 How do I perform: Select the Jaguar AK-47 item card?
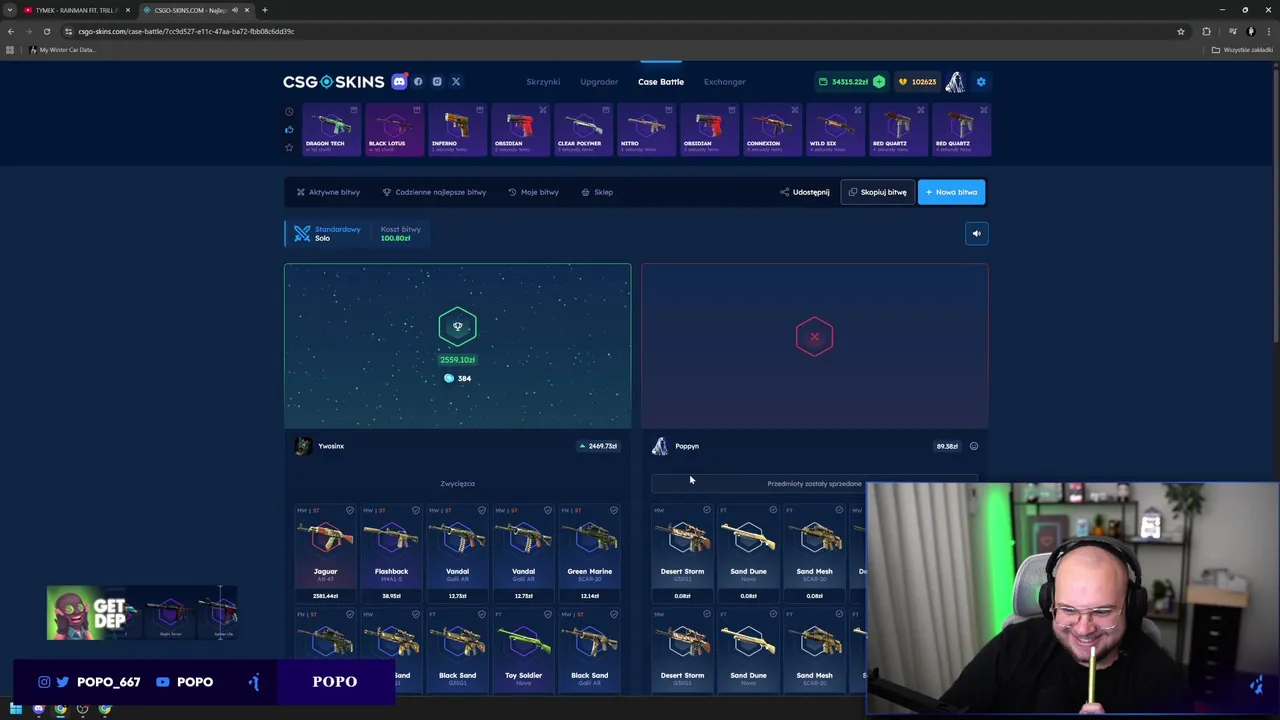(x=325, y=554)
